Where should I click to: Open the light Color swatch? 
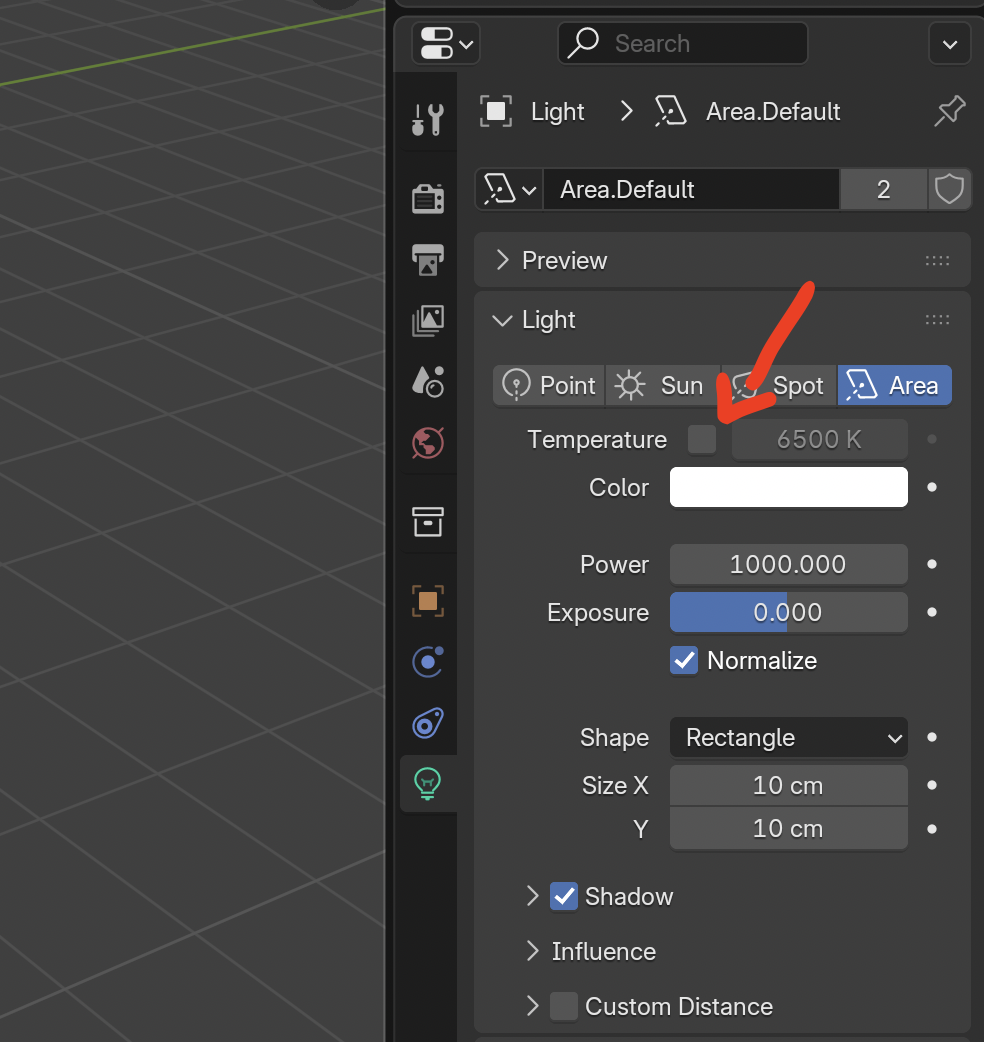(788, 488)
